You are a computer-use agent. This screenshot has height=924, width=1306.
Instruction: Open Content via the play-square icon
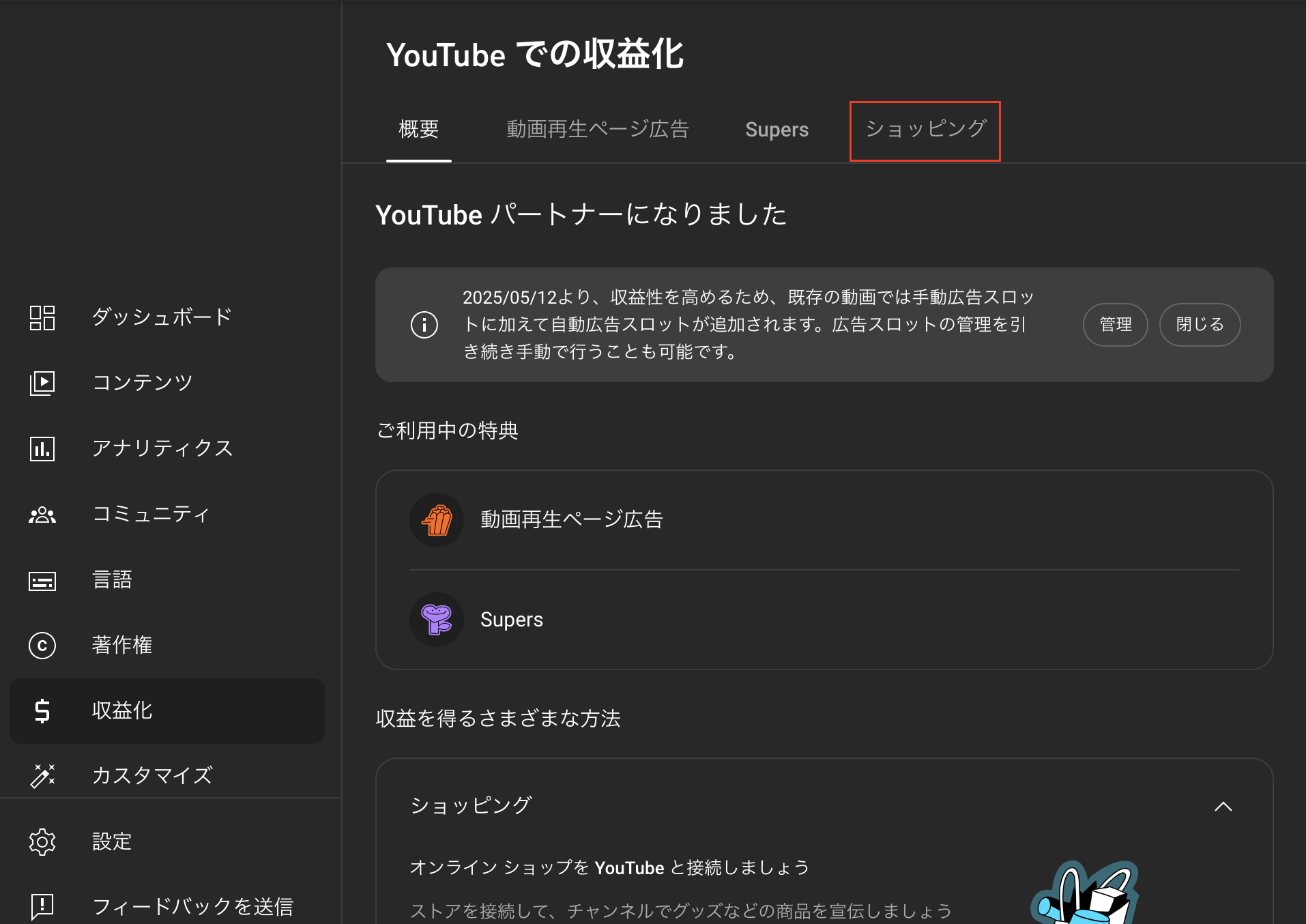[42, 383]
